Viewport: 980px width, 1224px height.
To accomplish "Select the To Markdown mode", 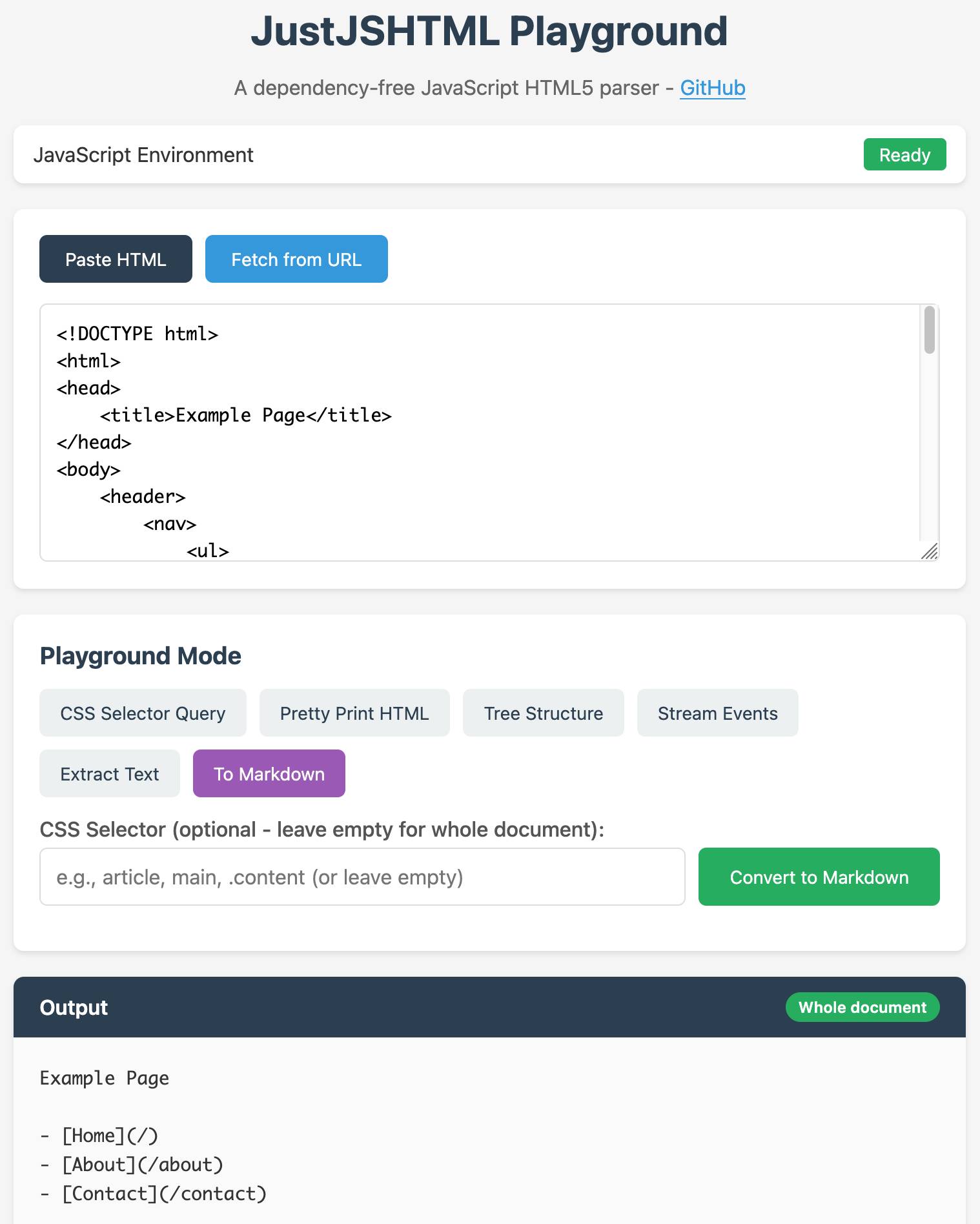I will click(x=269, y=773).
